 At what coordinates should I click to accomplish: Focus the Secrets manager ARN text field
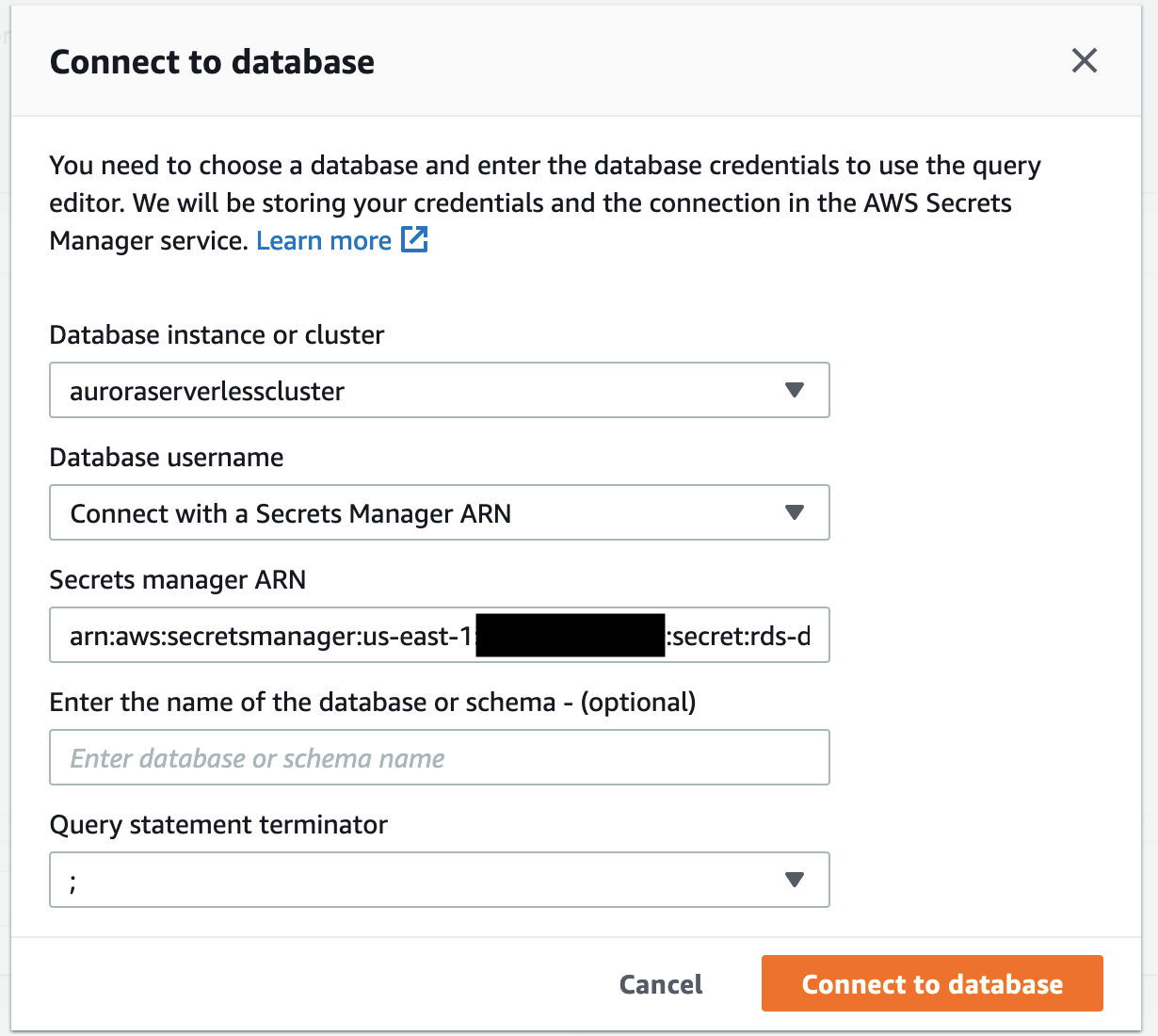point(440,635)
